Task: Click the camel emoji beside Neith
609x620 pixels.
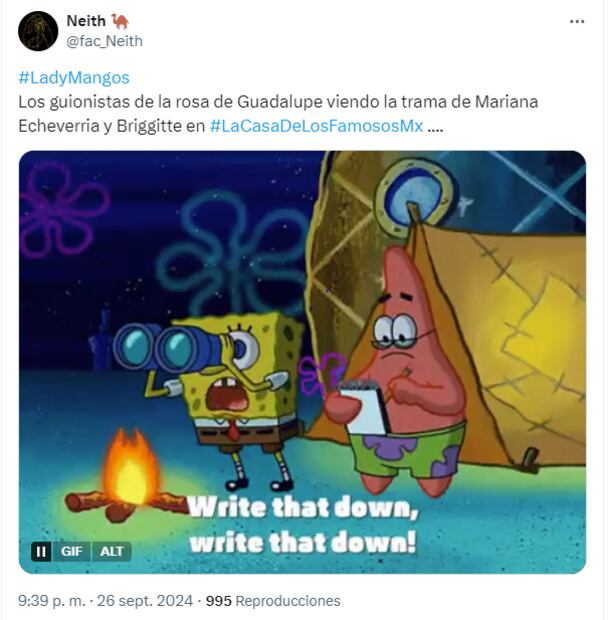Action: coord(120,21)
